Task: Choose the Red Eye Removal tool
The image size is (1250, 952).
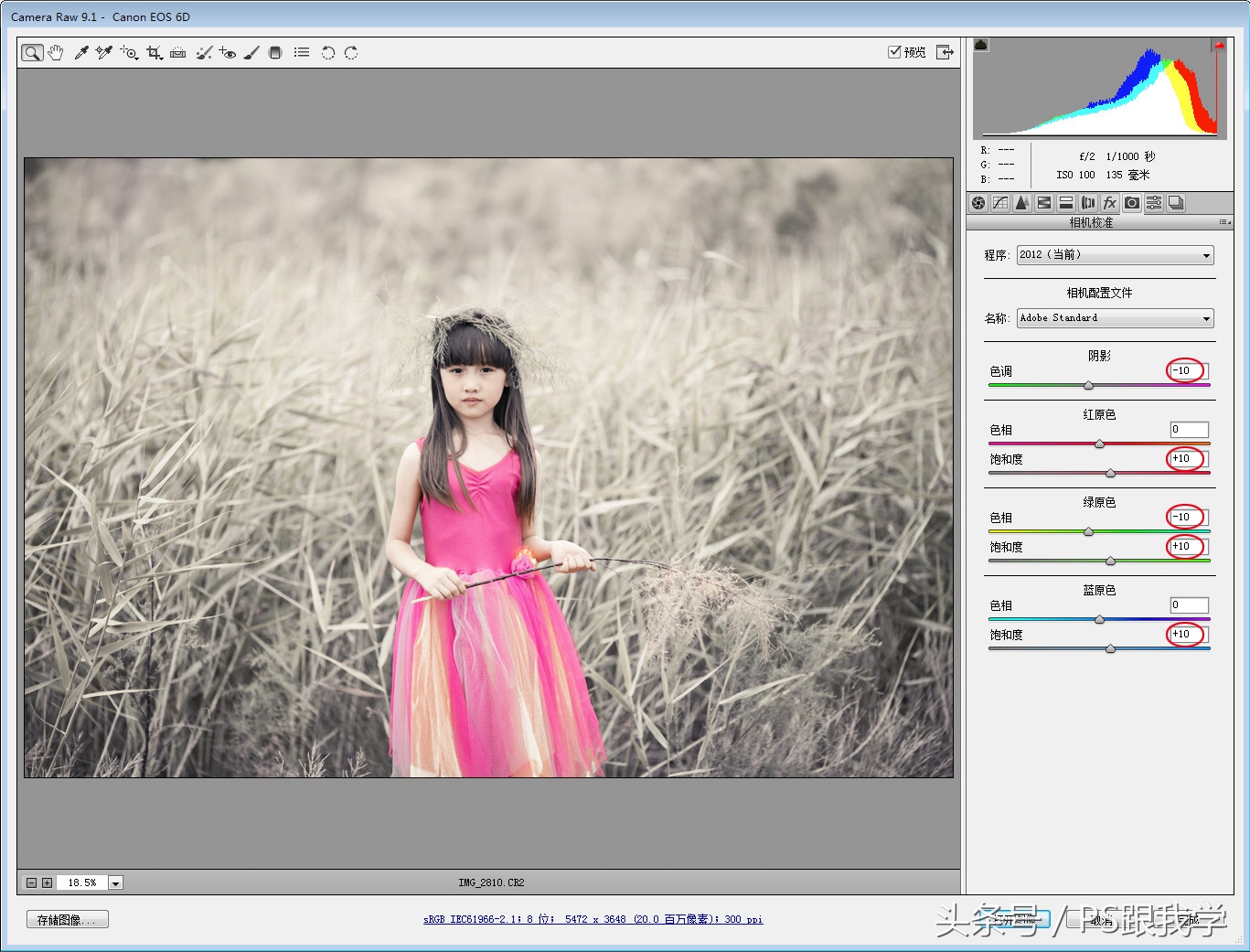Action: 228,53
